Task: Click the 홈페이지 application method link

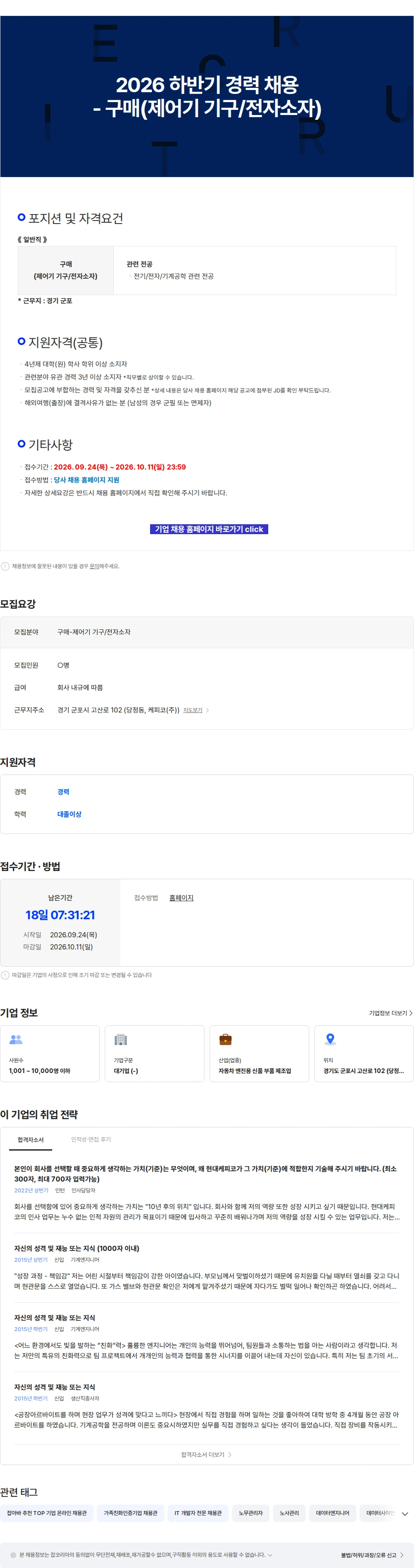Action: [x=181, y=898]
